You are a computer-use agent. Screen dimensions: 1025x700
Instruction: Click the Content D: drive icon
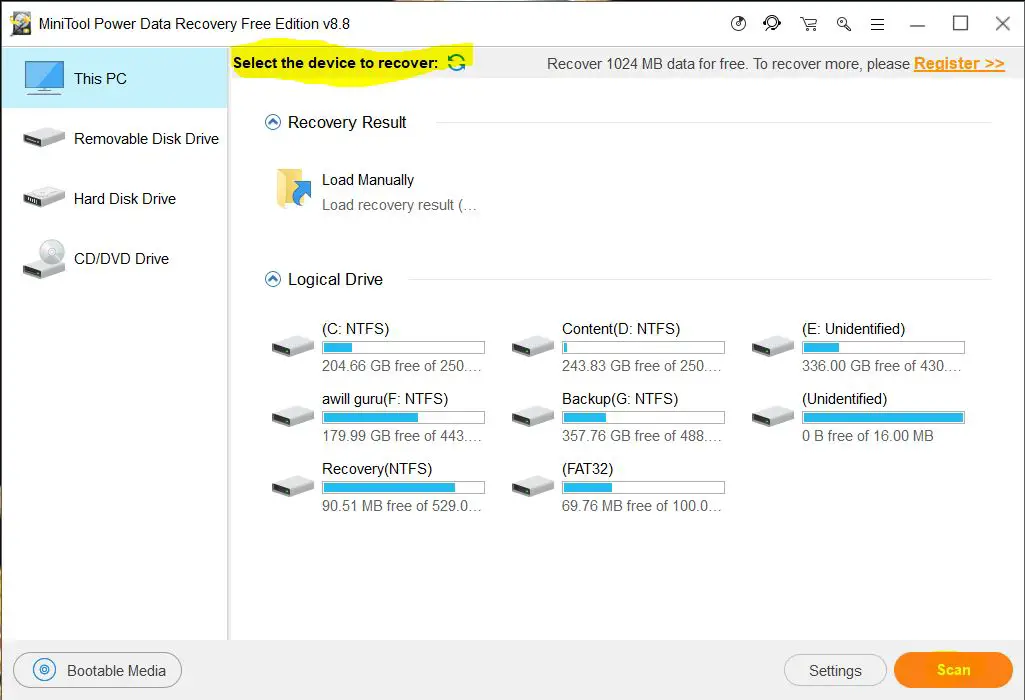point(533,346)
